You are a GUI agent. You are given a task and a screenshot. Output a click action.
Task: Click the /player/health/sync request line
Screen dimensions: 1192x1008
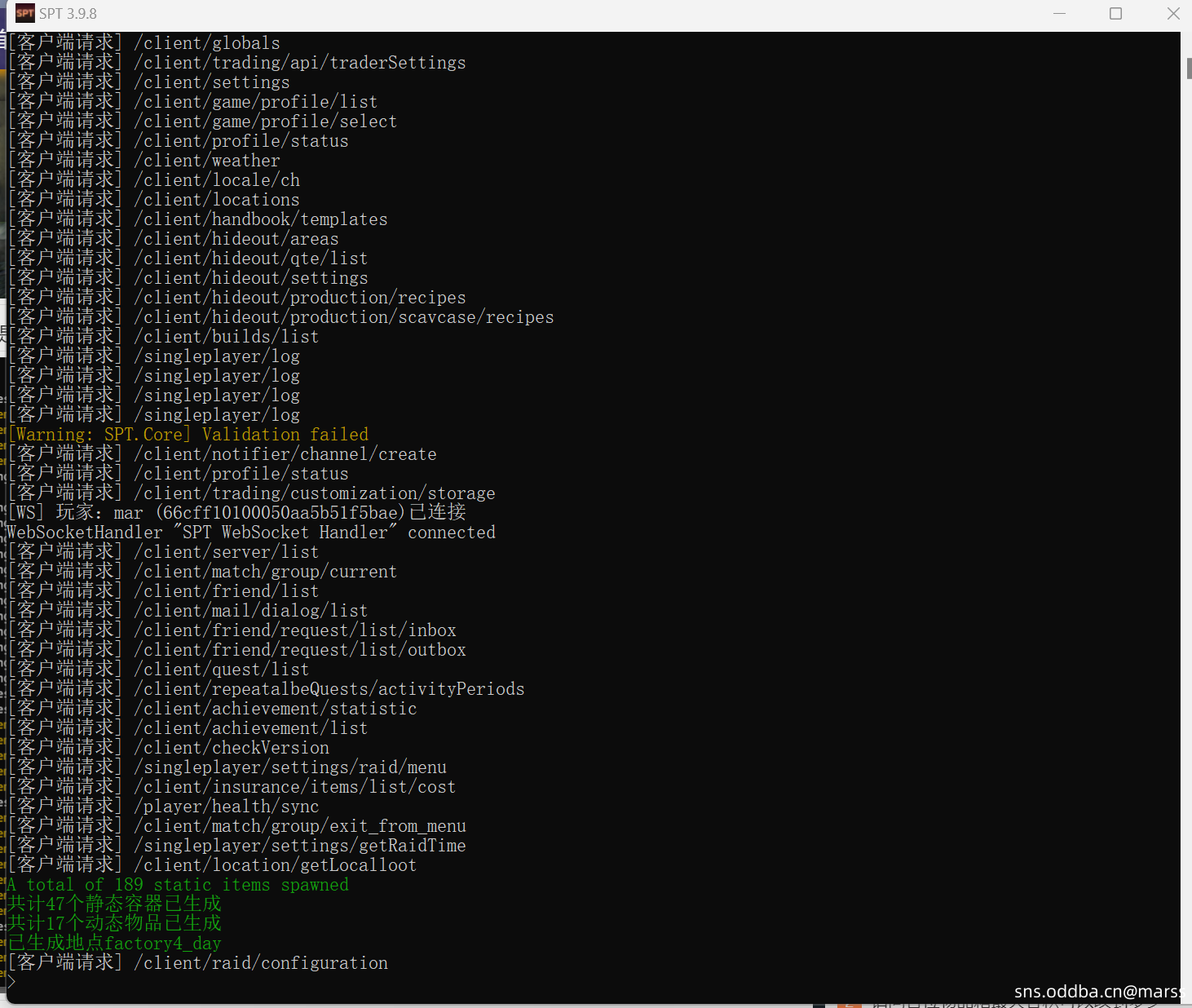tap(165, 807)
